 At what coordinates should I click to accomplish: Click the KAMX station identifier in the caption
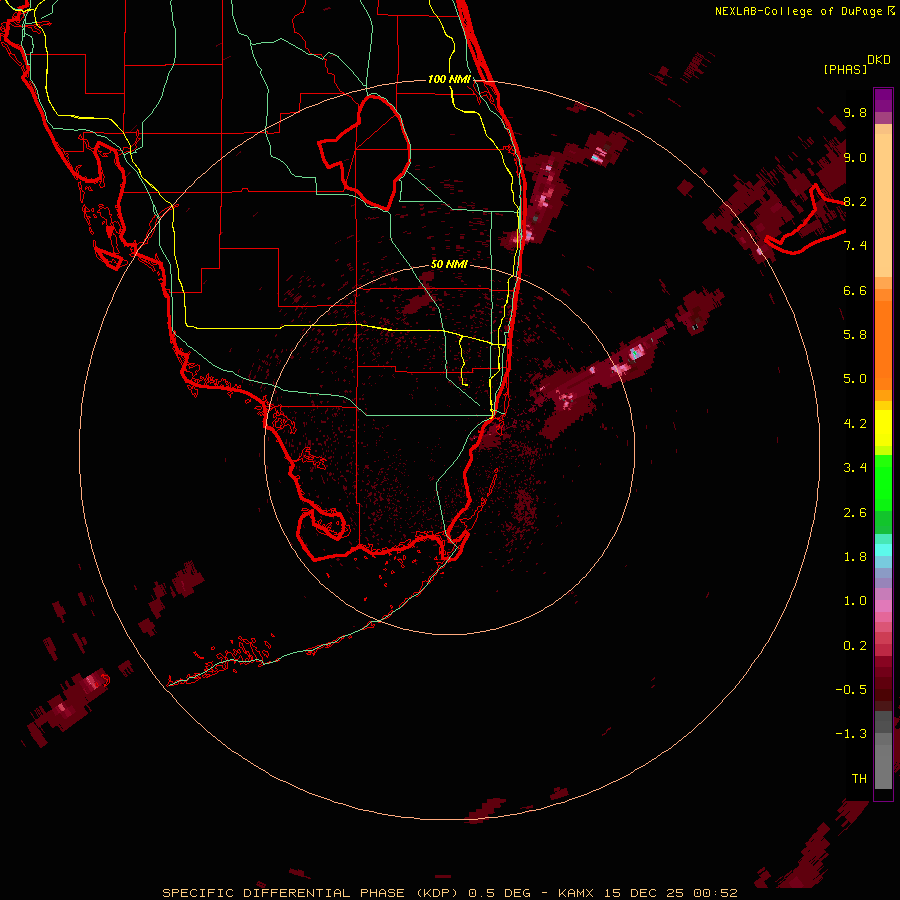(575, 893)
